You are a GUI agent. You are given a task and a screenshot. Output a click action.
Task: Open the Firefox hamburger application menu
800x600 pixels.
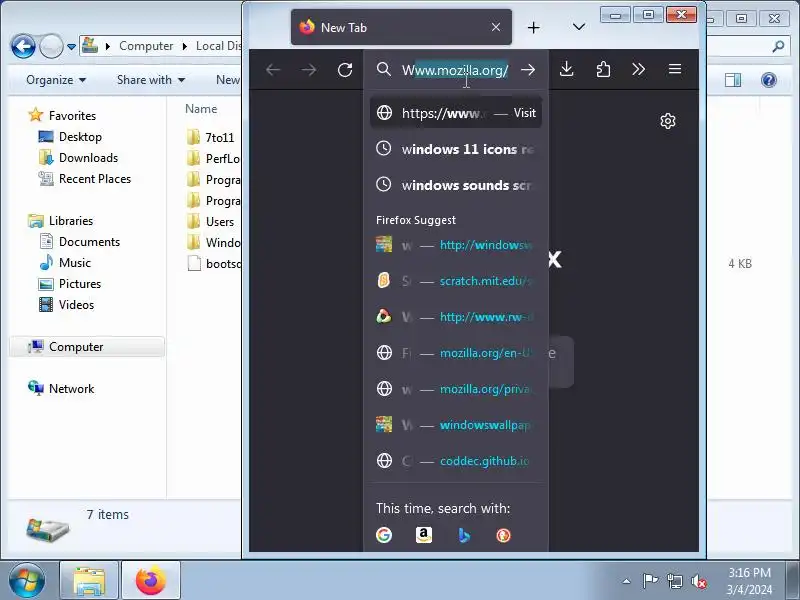pyautogui.click(x=674, y=69)
